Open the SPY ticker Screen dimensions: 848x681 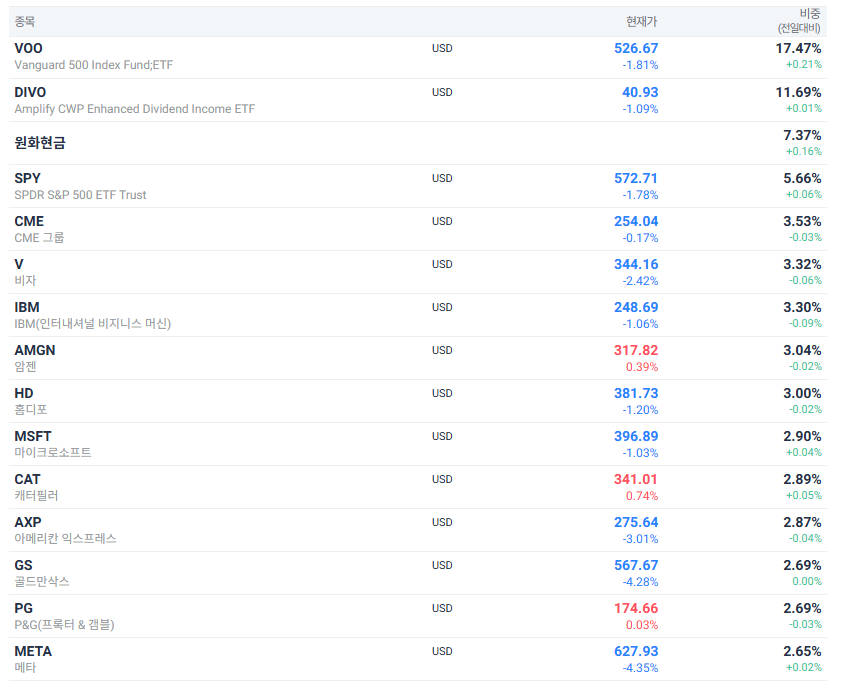[x=28, y=178]
